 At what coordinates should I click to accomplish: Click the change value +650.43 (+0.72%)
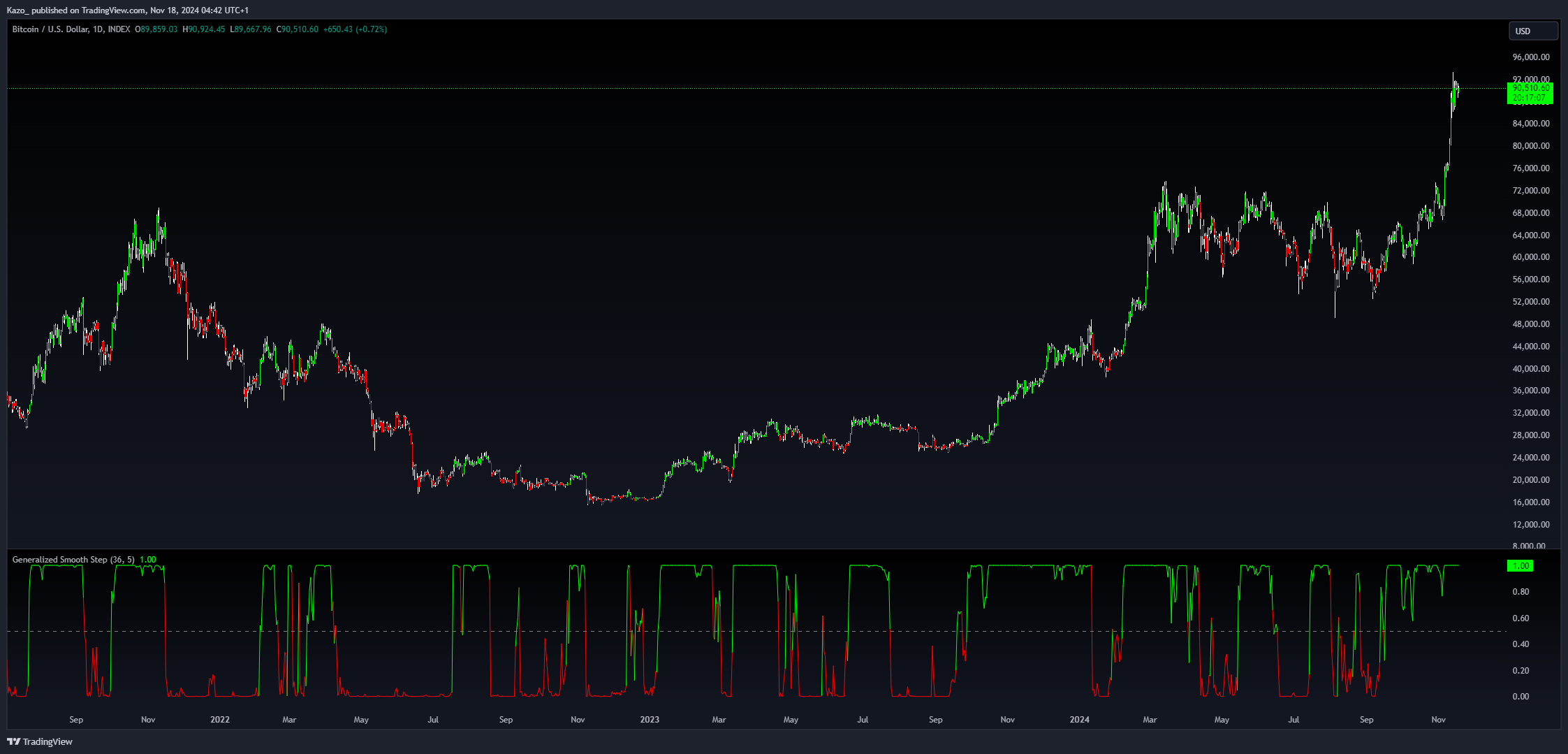(355, 29)
